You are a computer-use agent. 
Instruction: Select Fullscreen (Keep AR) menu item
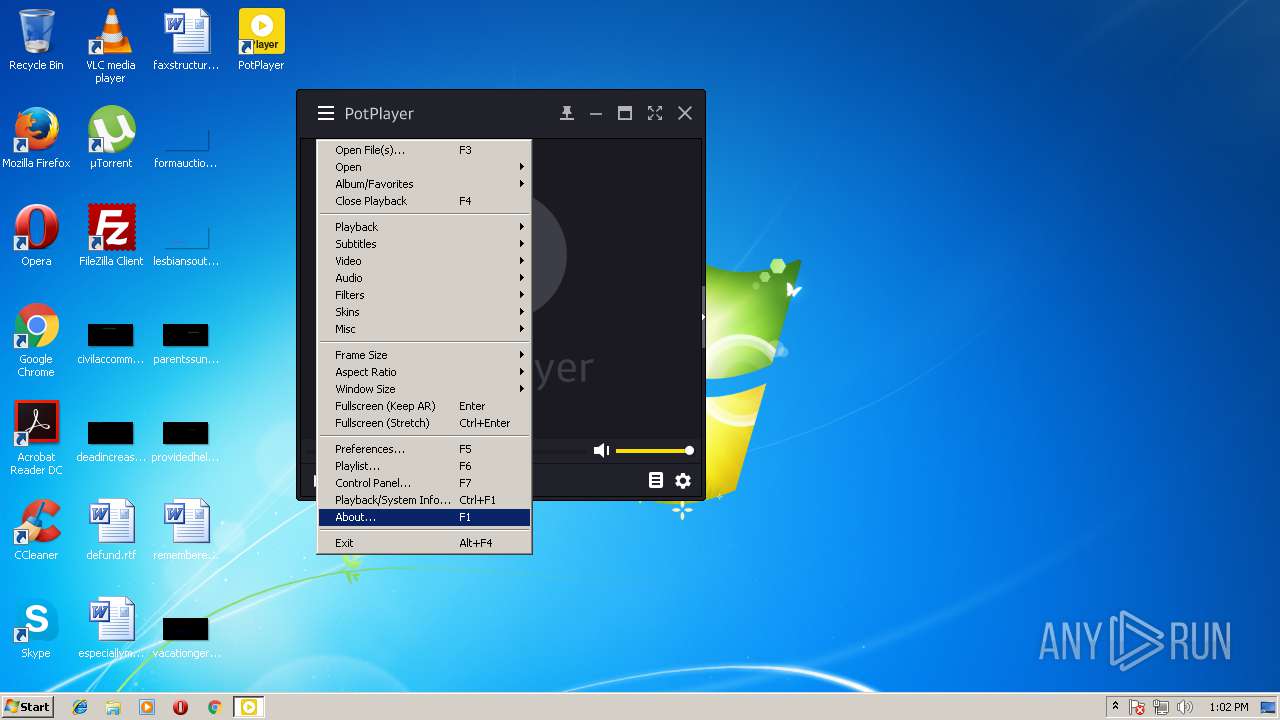tap(425, 406)
